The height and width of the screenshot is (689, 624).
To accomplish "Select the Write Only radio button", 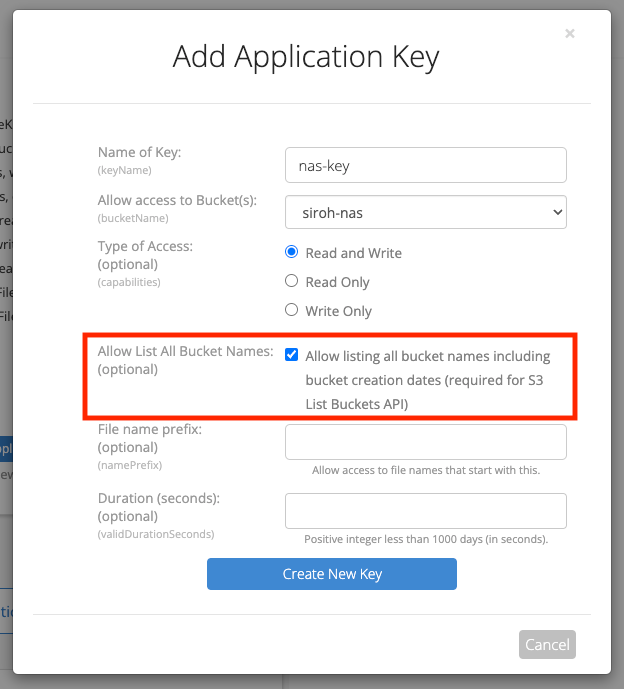I will 292,310.
